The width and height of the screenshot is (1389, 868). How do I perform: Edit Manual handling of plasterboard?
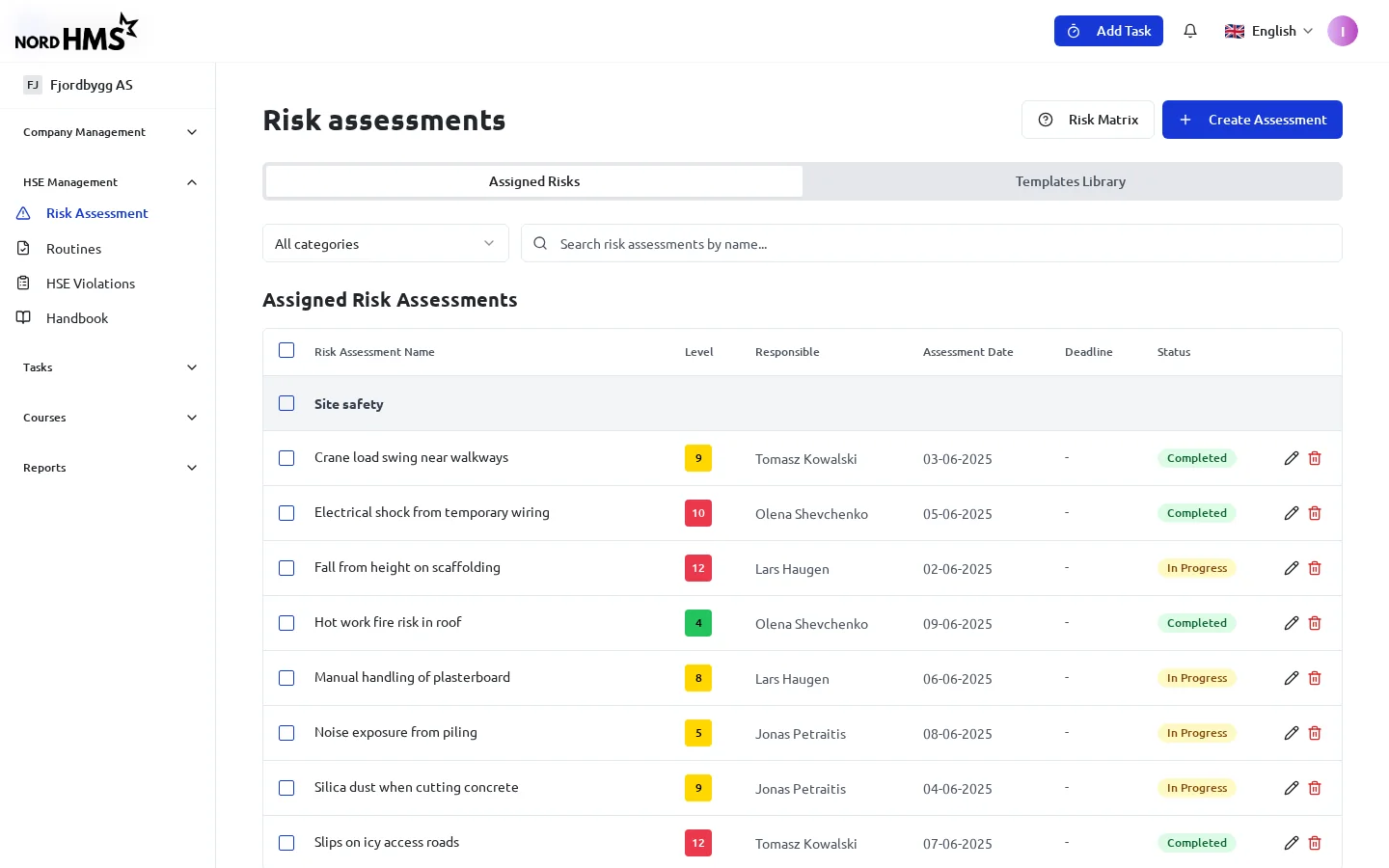pos(1292,678)
